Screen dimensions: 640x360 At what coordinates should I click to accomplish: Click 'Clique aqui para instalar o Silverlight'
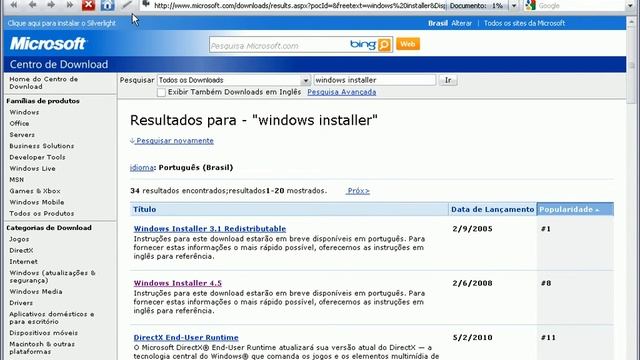(61, 23)
